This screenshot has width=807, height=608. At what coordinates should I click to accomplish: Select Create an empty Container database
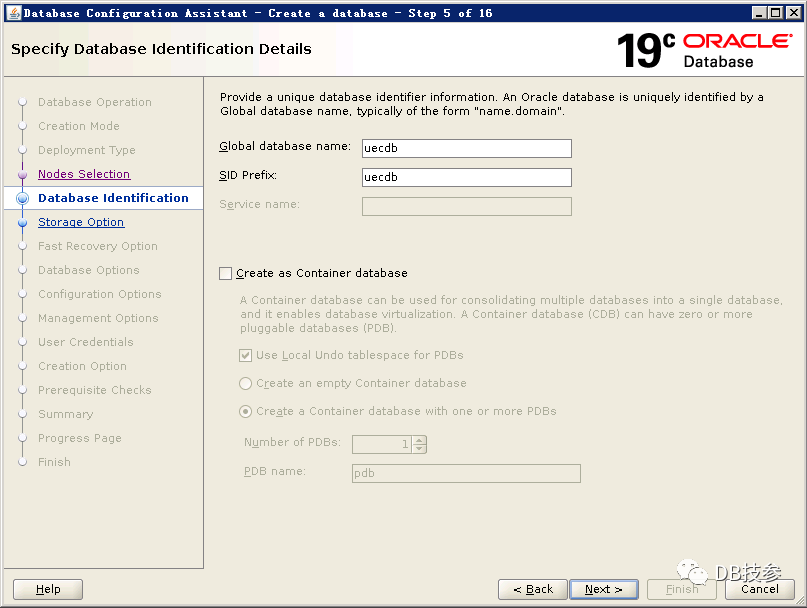246,383
